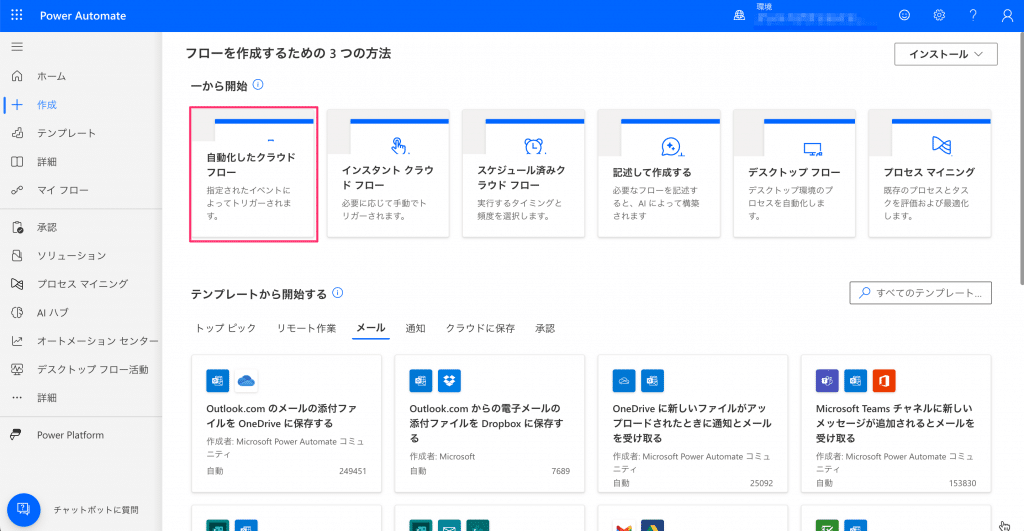Open Microsoft Teams channel message template
1024x531 pixels.
pyautogui.click(x=896, y=423)
